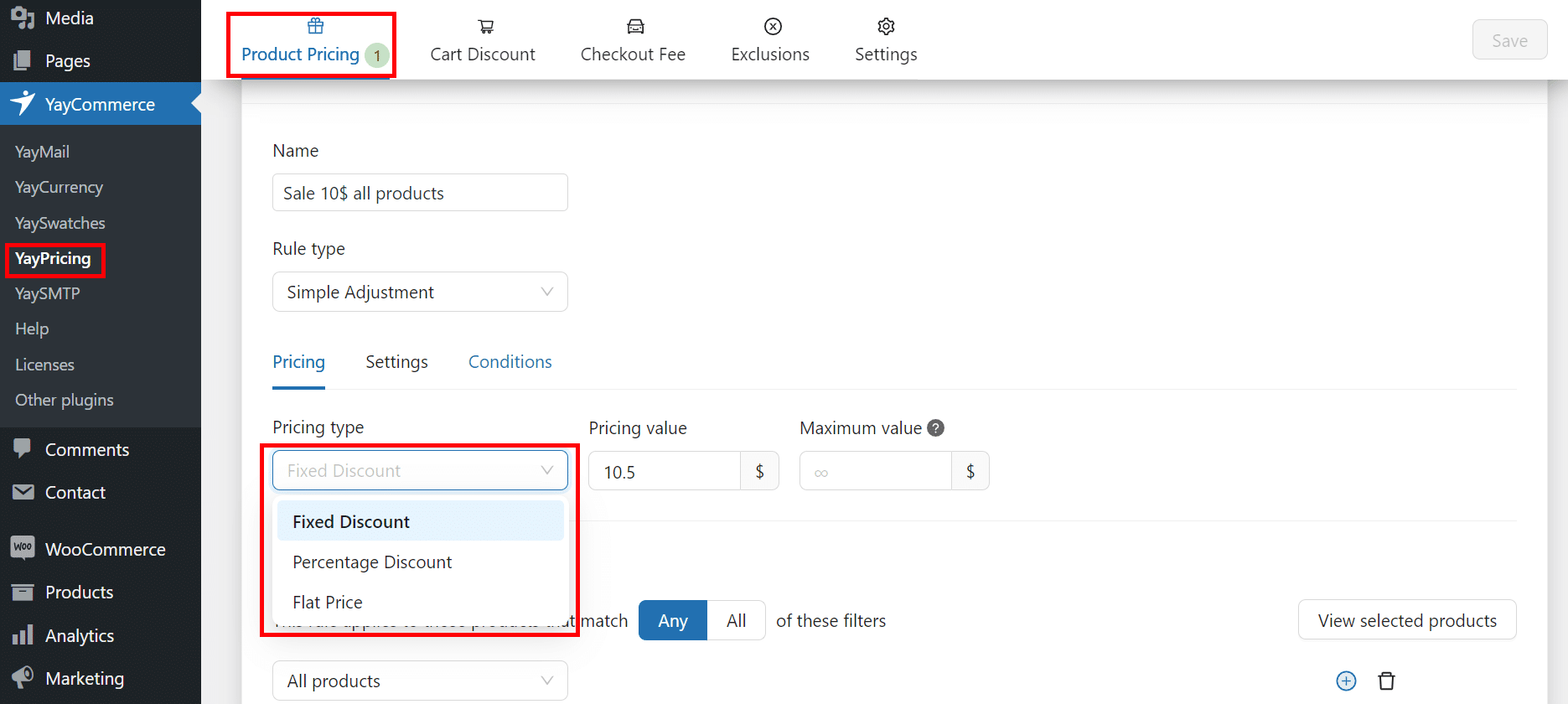Click the Media sidebar icon

tap(23, 18)
